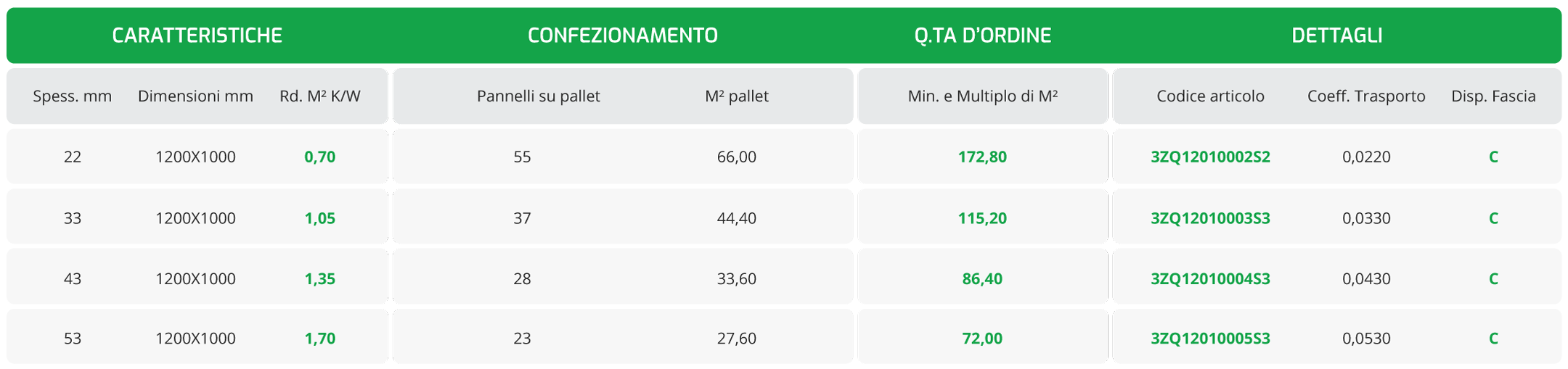Click the Codice articolo column label
Screen dimensions: 1568x369
[x=1210, y=96]
